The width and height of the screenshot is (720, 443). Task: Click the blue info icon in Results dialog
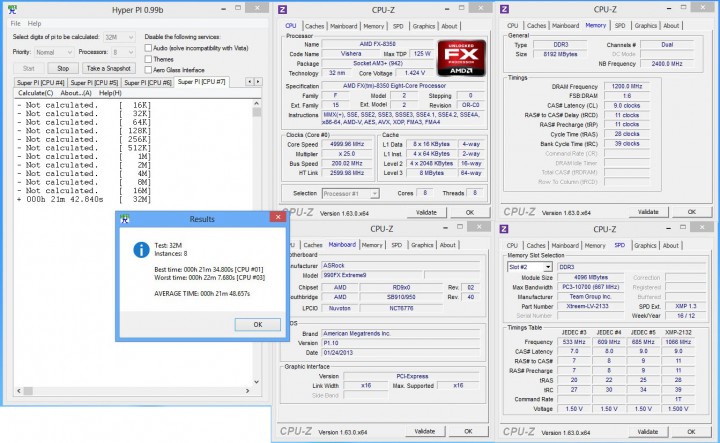pos(141,250)
